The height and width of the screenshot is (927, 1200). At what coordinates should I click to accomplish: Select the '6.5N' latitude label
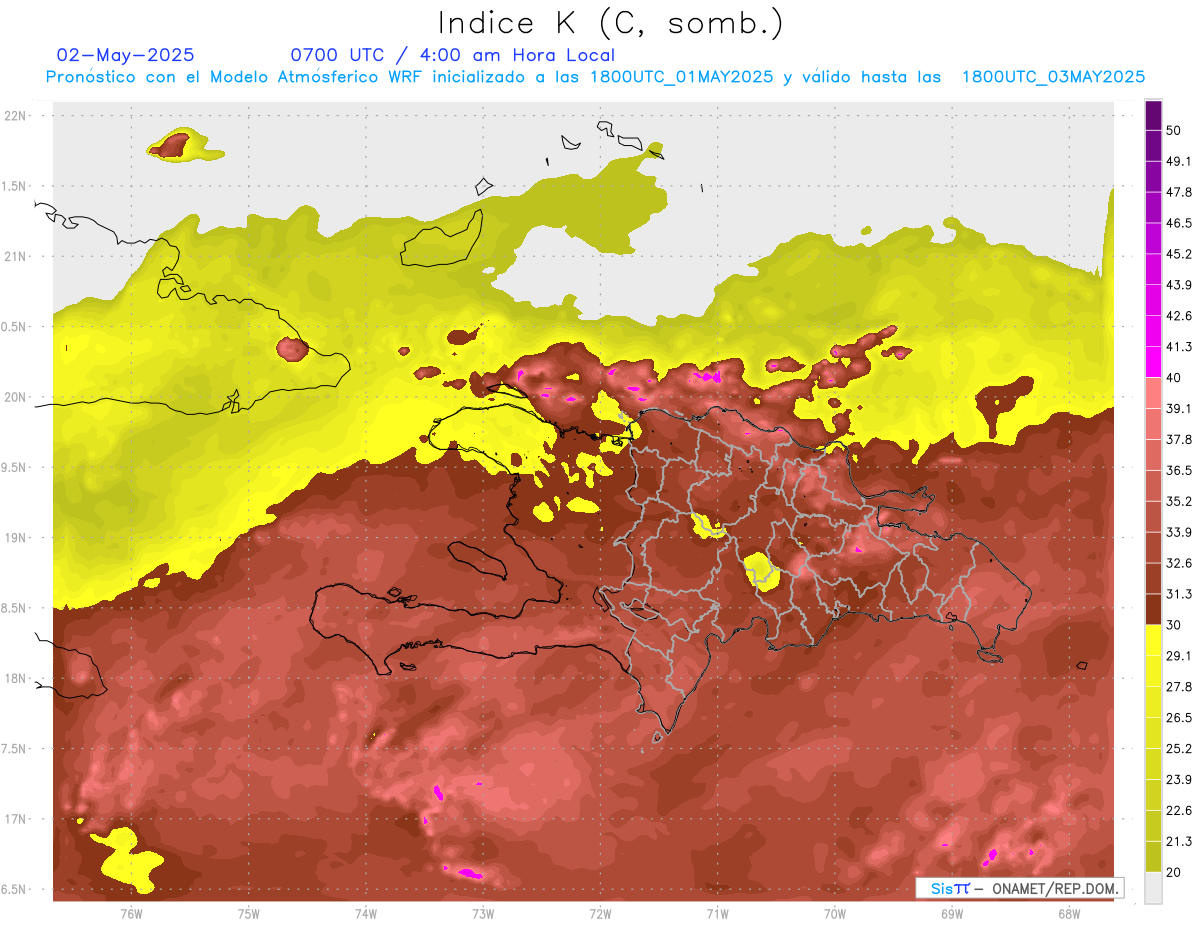(x=15, y=890)
